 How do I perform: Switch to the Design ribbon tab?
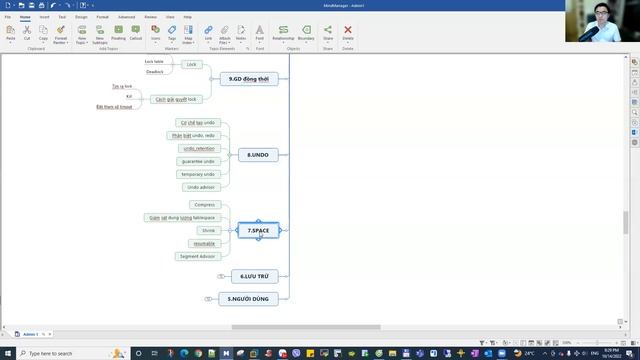(81, 17)
